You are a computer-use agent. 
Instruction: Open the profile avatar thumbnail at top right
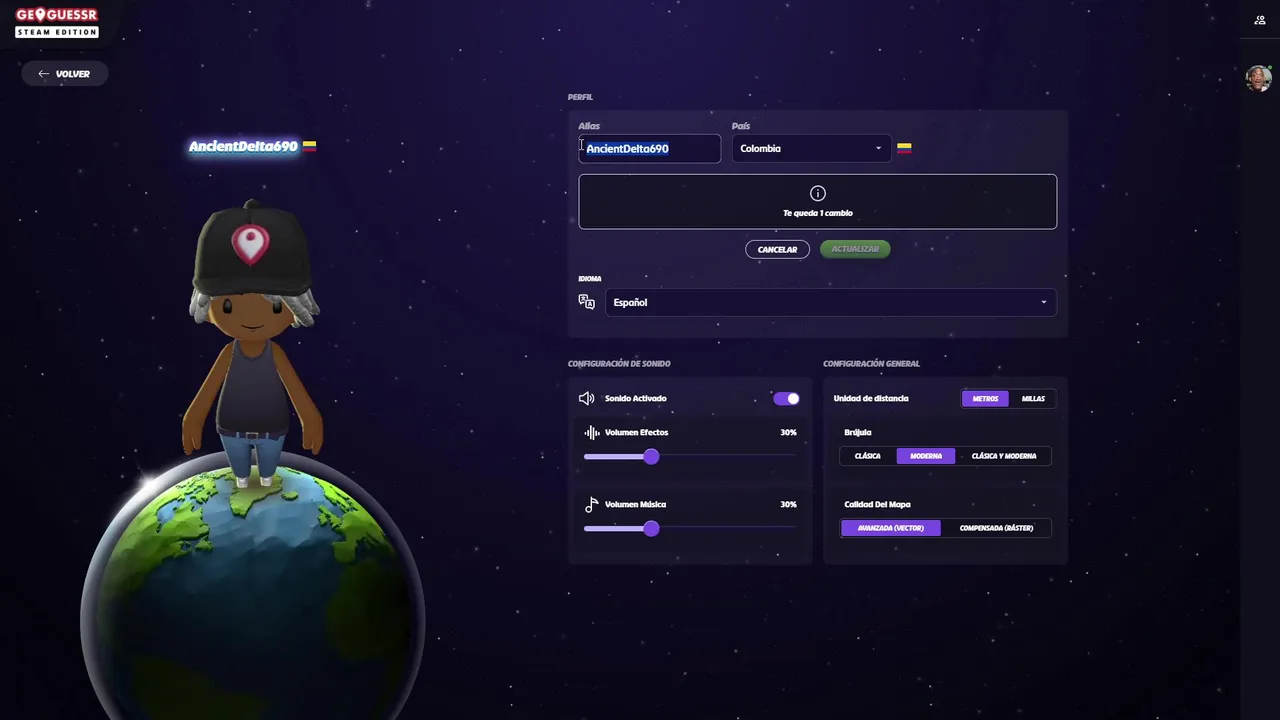click(x=1258, y=78)
